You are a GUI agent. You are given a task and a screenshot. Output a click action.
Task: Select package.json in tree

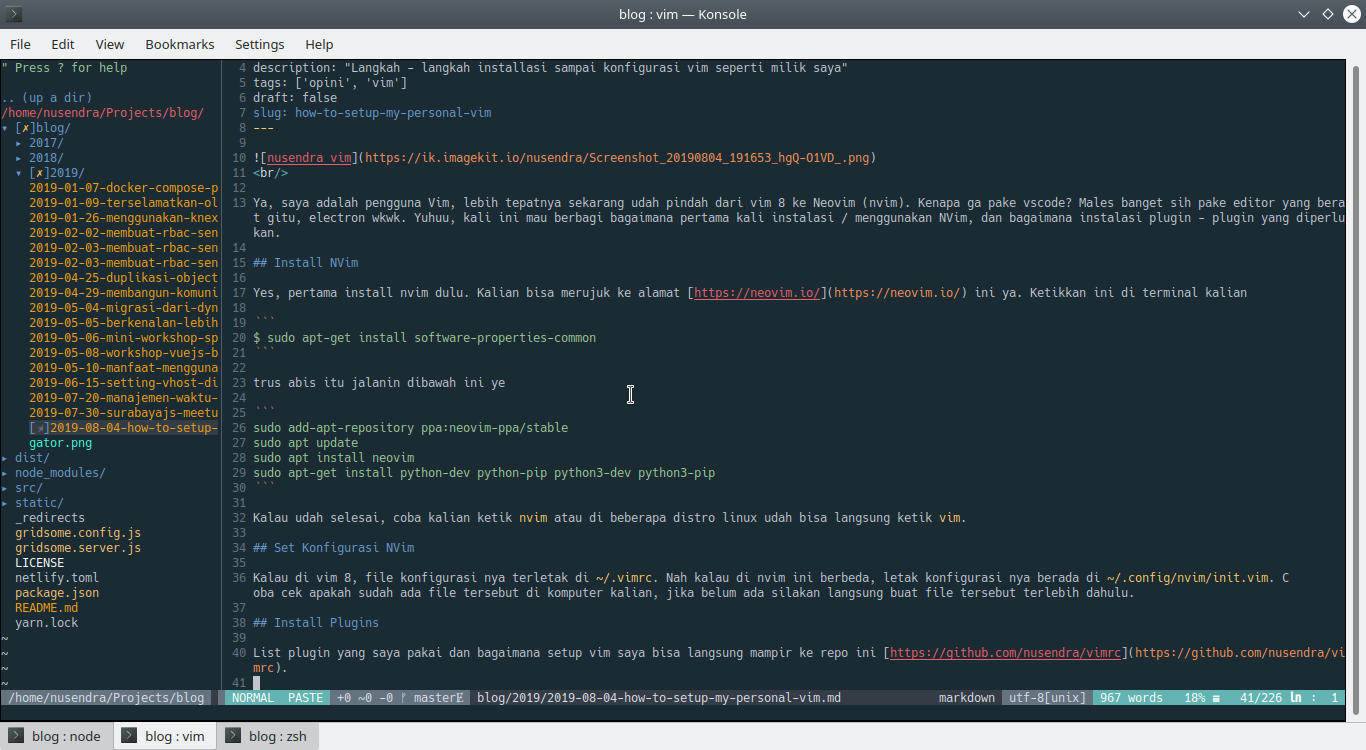point(57,593)
